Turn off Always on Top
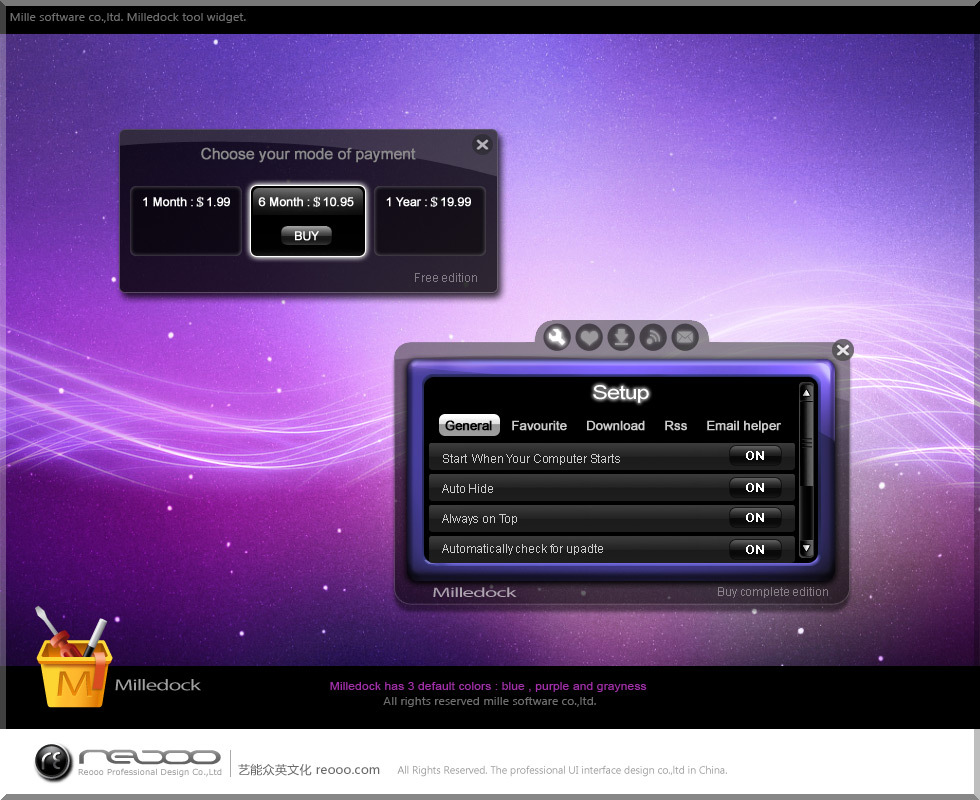This screenshot has height=800, width=980. [x=755, y=518]
